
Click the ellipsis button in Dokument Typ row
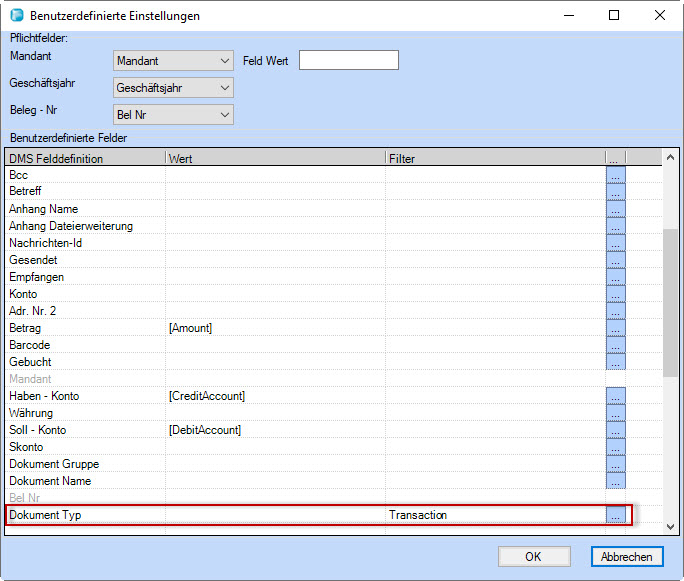pyautogui.click(x=615, y=515)
